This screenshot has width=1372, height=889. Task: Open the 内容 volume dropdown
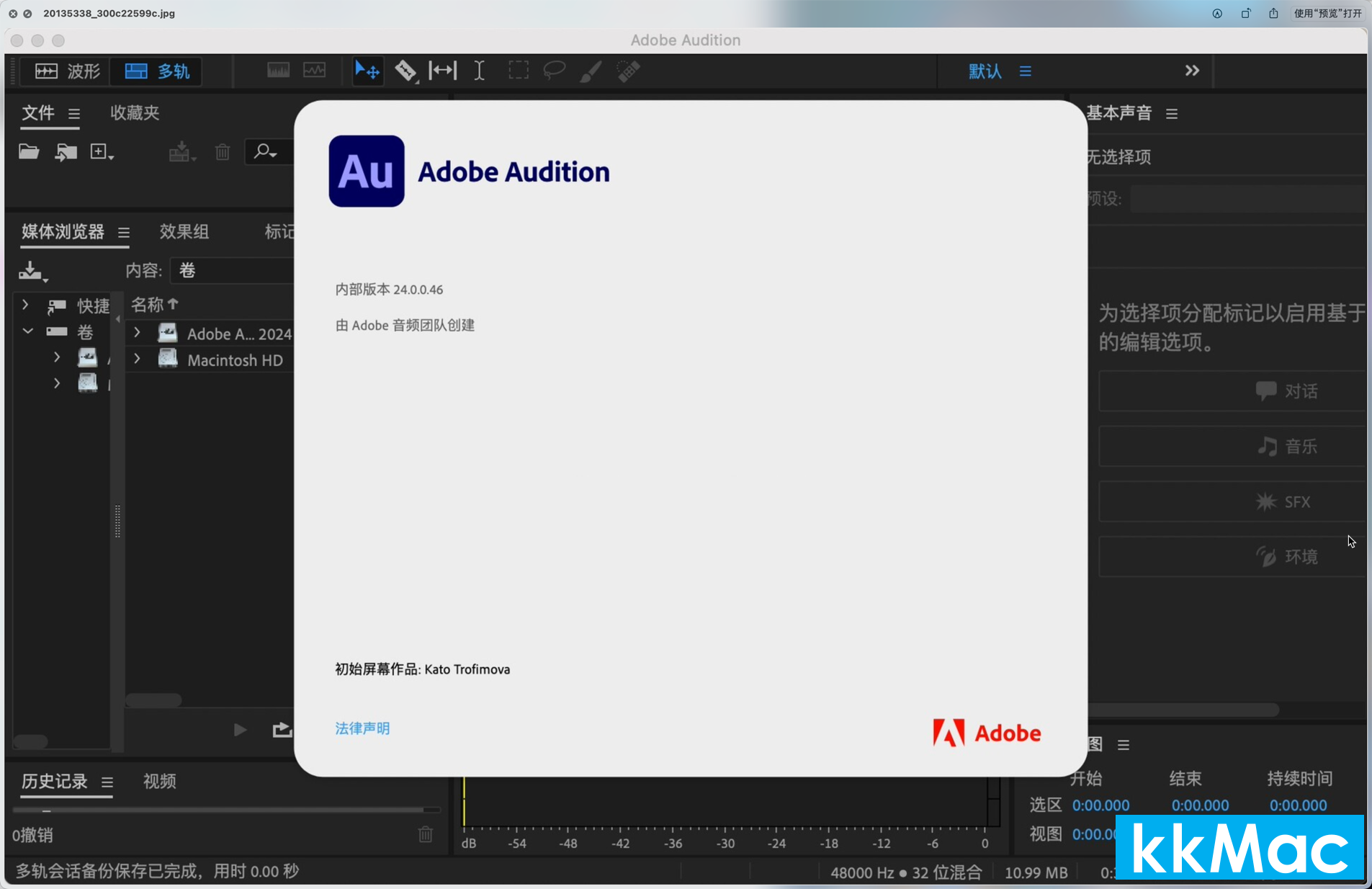tap(233, 270)
